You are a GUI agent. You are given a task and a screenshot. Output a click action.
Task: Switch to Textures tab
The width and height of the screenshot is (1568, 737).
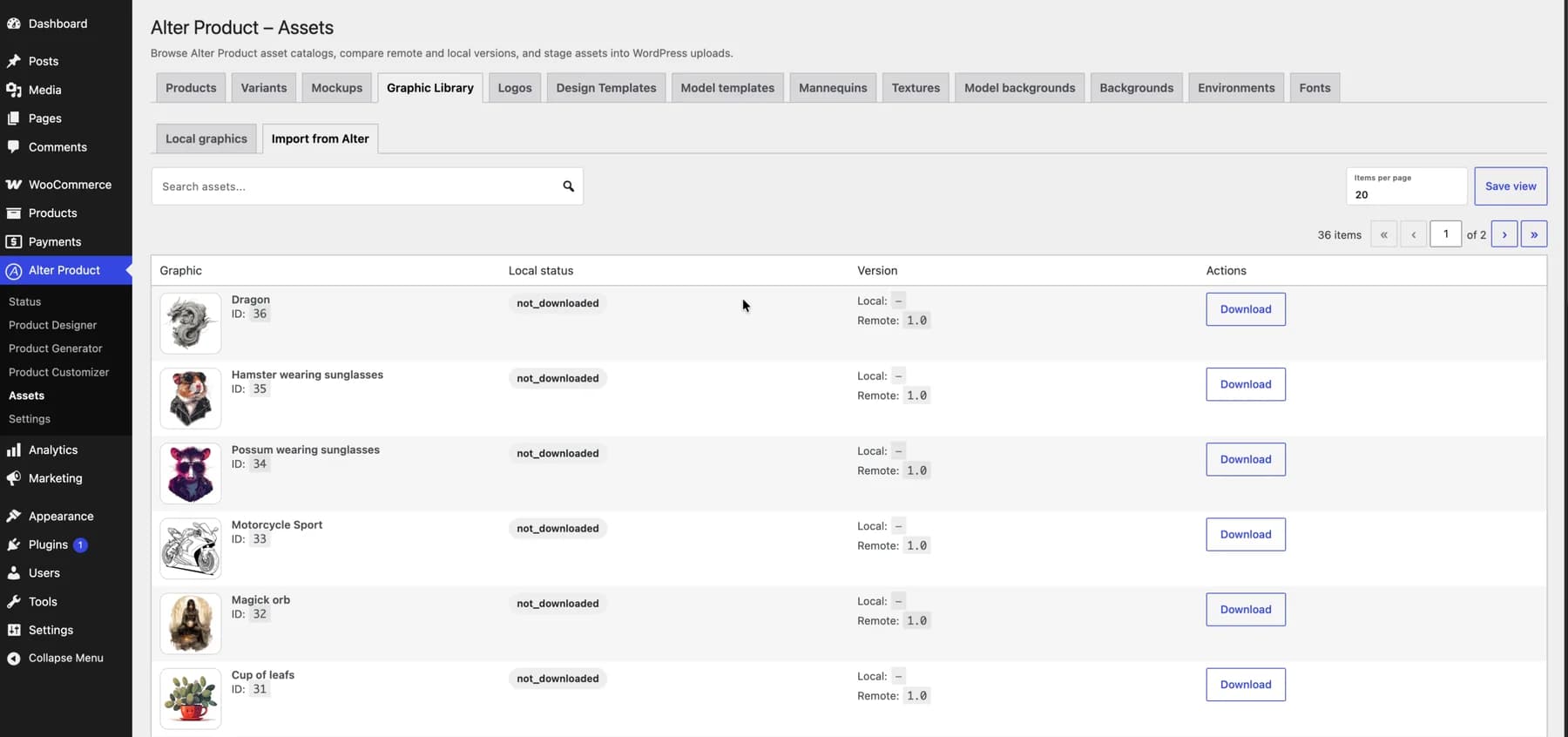[x=916, y=88]
